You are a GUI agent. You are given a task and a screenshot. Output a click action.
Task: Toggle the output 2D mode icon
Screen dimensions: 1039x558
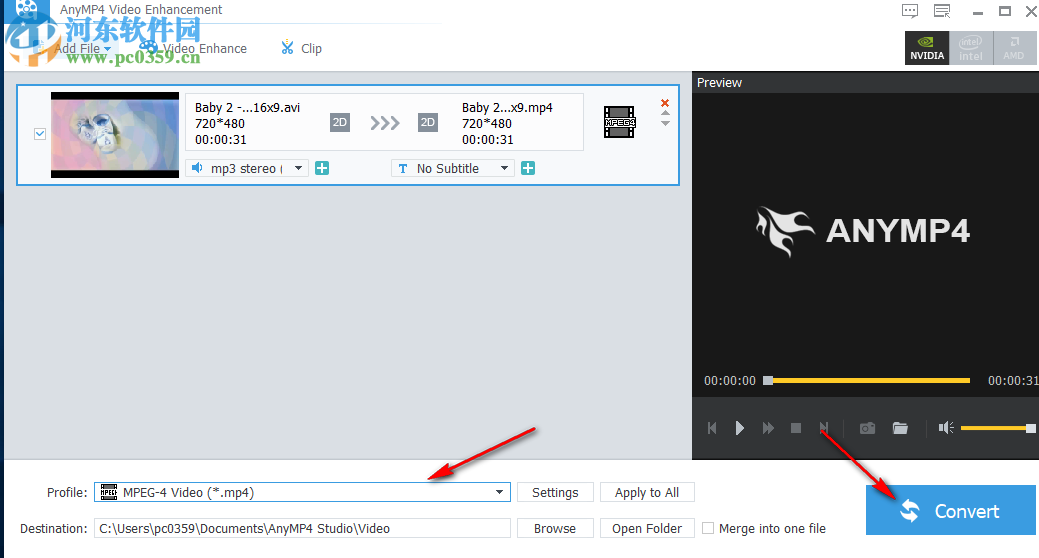[x=428, y=123]
